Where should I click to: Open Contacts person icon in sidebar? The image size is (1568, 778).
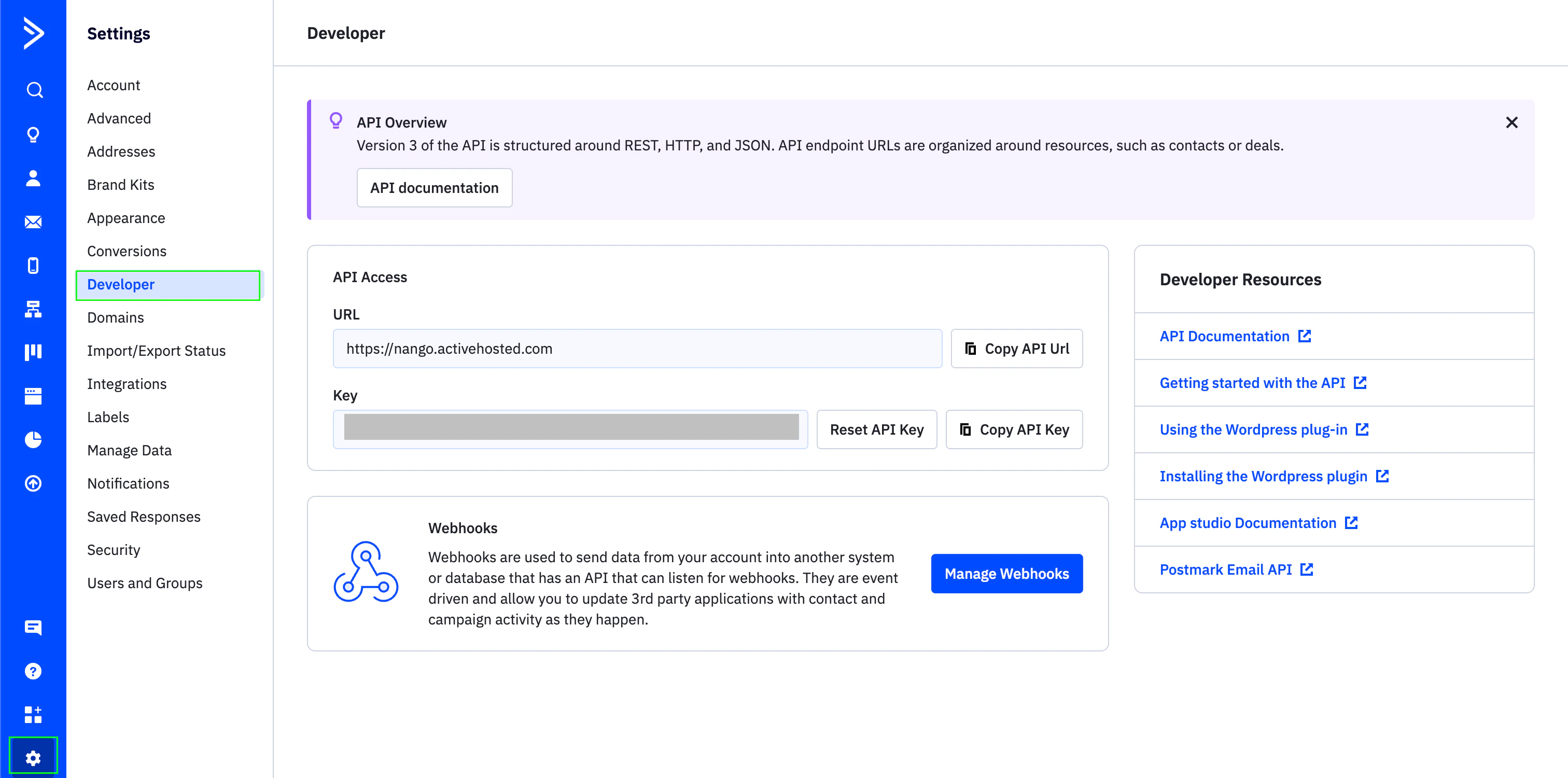(34, 178)
